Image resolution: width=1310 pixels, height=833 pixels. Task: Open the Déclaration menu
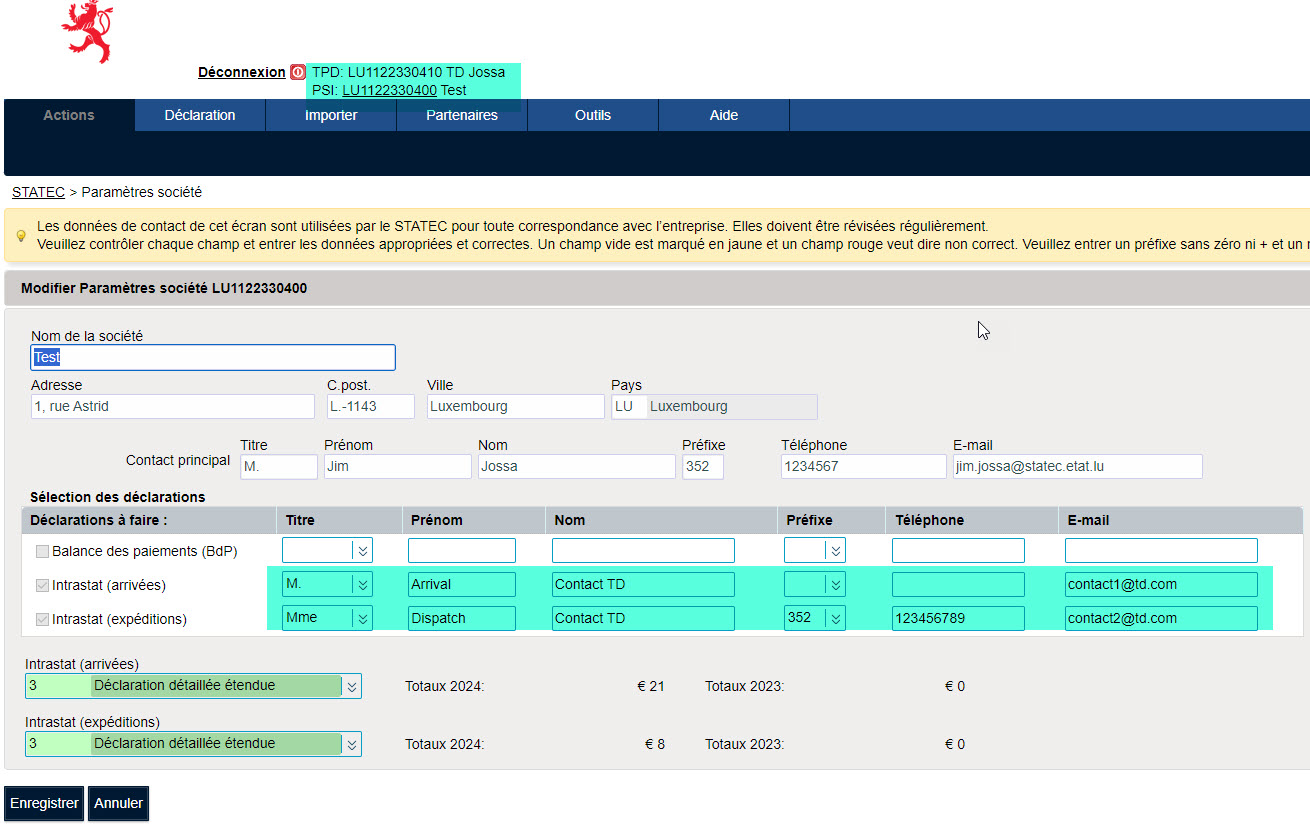point(200,115)
